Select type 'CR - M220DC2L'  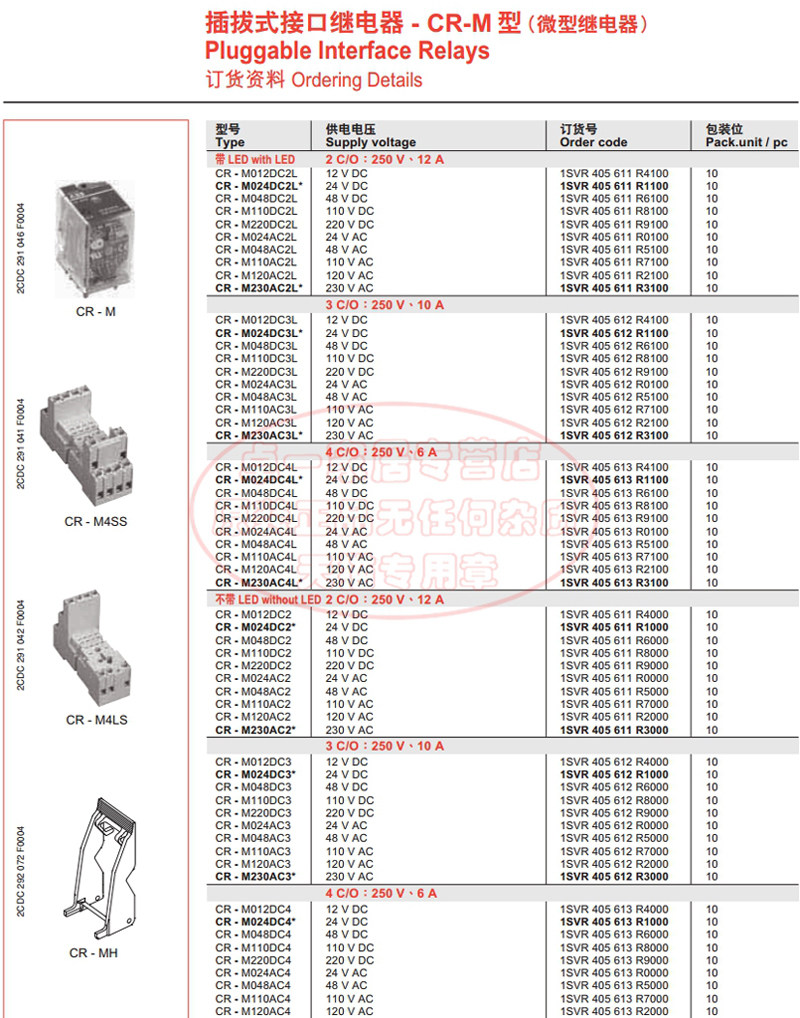(256, 225)
